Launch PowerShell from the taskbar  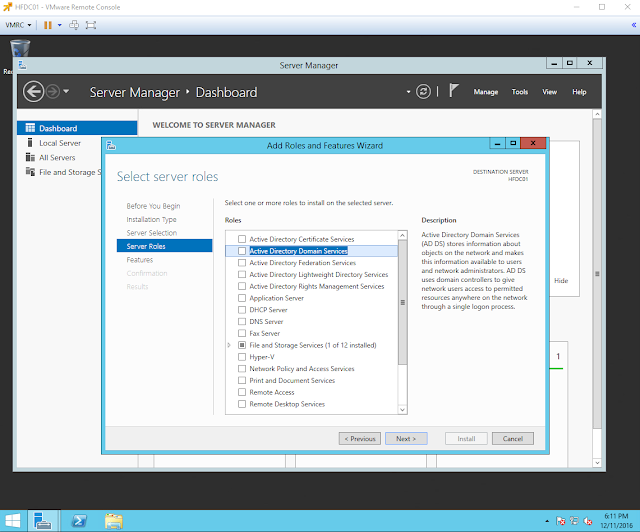pyautogui.click(x=79, y=521)
